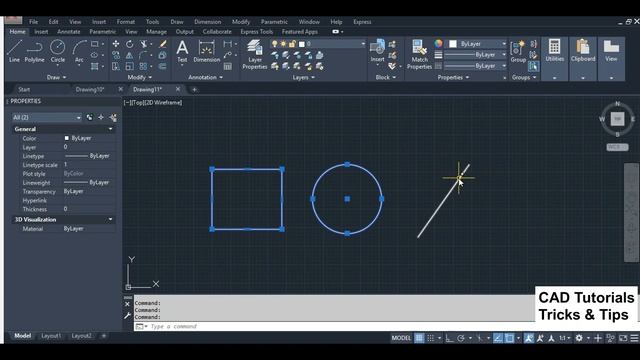Toggle drawing grid display in status bar

(x=419, y=338)
